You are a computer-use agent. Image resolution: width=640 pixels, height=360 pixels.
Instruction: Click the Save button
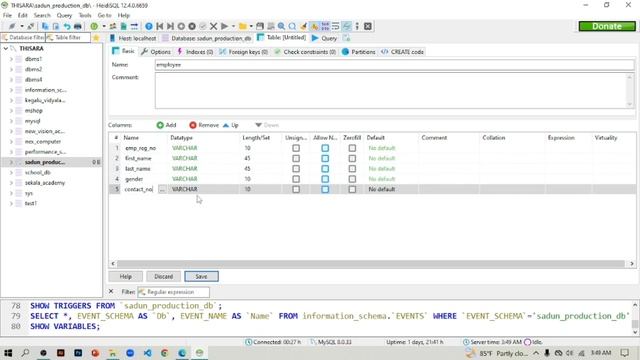point(201,276)
